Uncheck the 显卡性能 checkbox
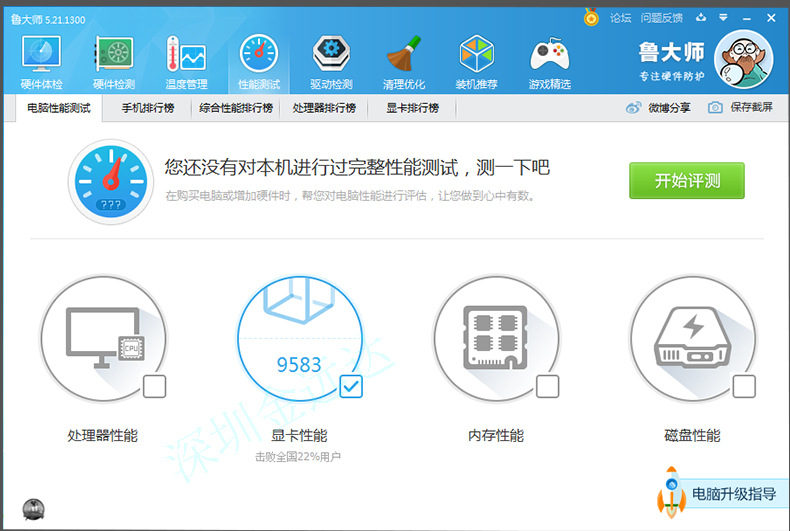The image size is (790, 531). point(351,386)
